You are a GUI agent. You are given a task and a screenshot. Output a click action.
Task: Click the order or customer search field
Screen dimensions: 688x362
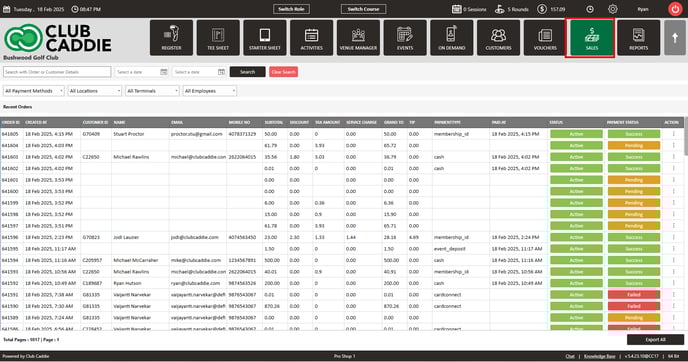tap(57, 72)
